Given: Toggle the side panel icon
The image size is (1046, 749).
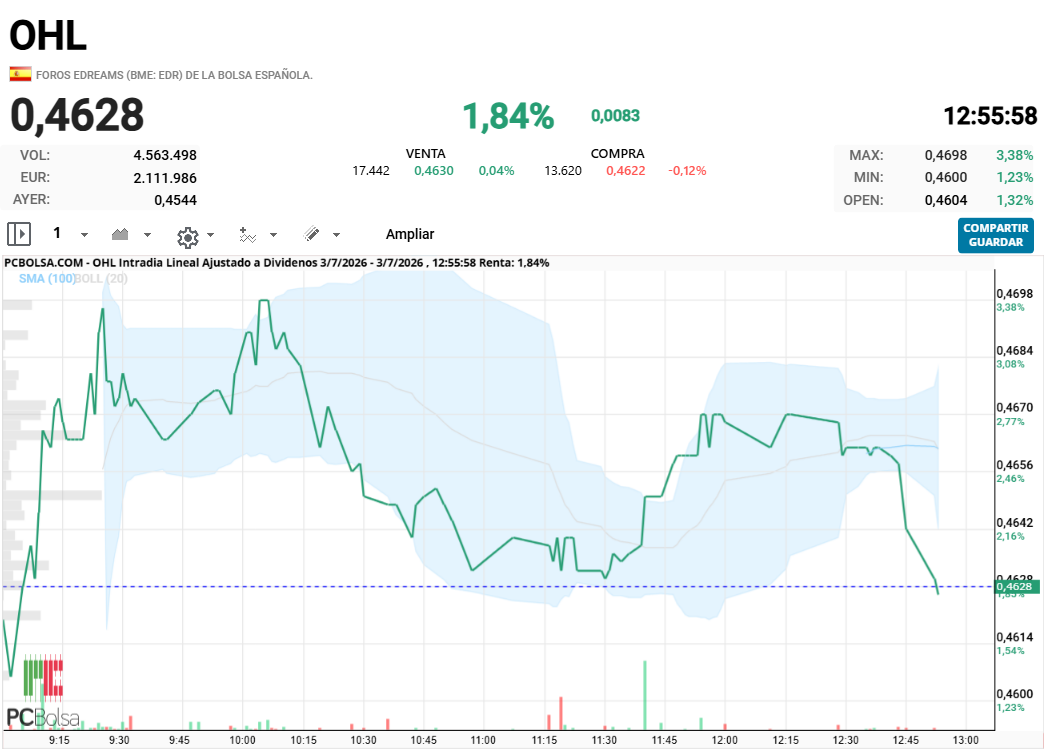Looking at the screenshot, I should tap(19, 234).
